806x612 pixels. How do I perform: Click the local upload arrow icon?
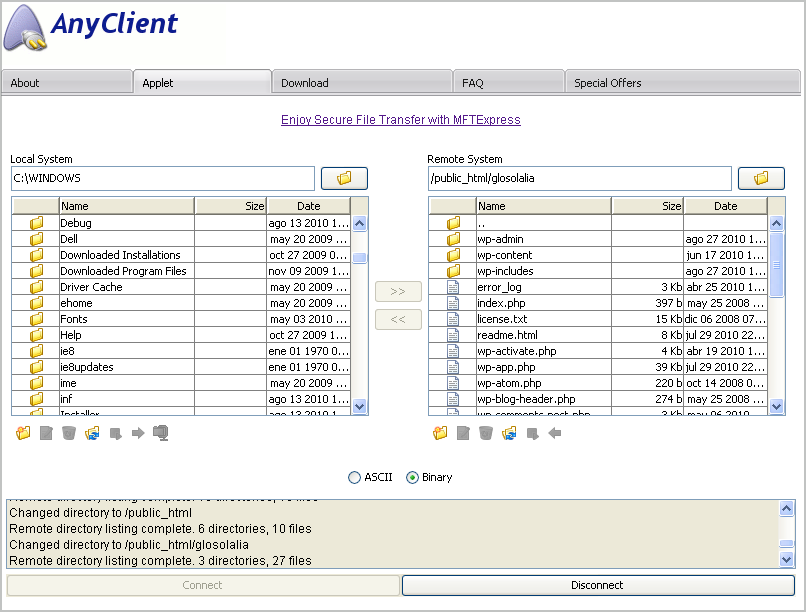[138, 433]
